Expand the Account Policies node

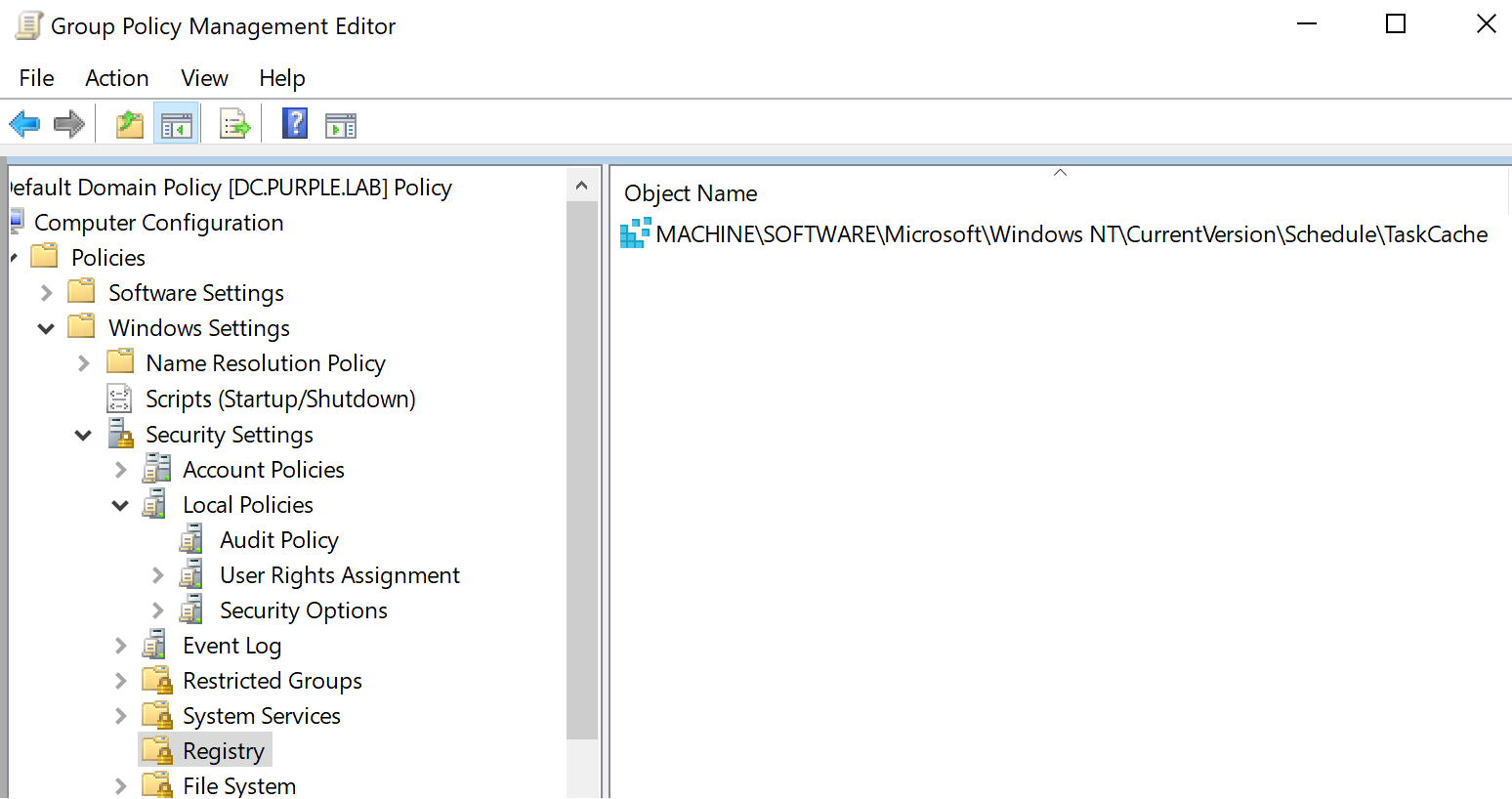tap(120, 469)
